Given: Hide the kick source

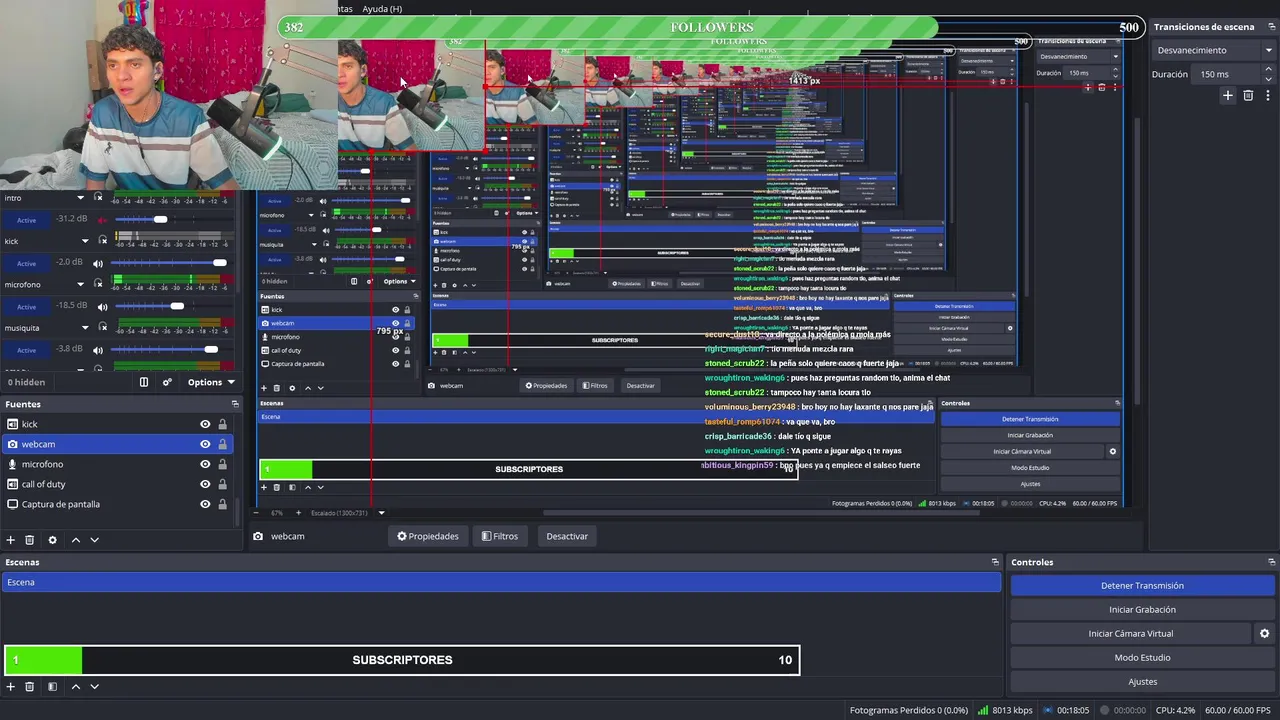Looking at the screenshot, I should [x=205, y=424].
